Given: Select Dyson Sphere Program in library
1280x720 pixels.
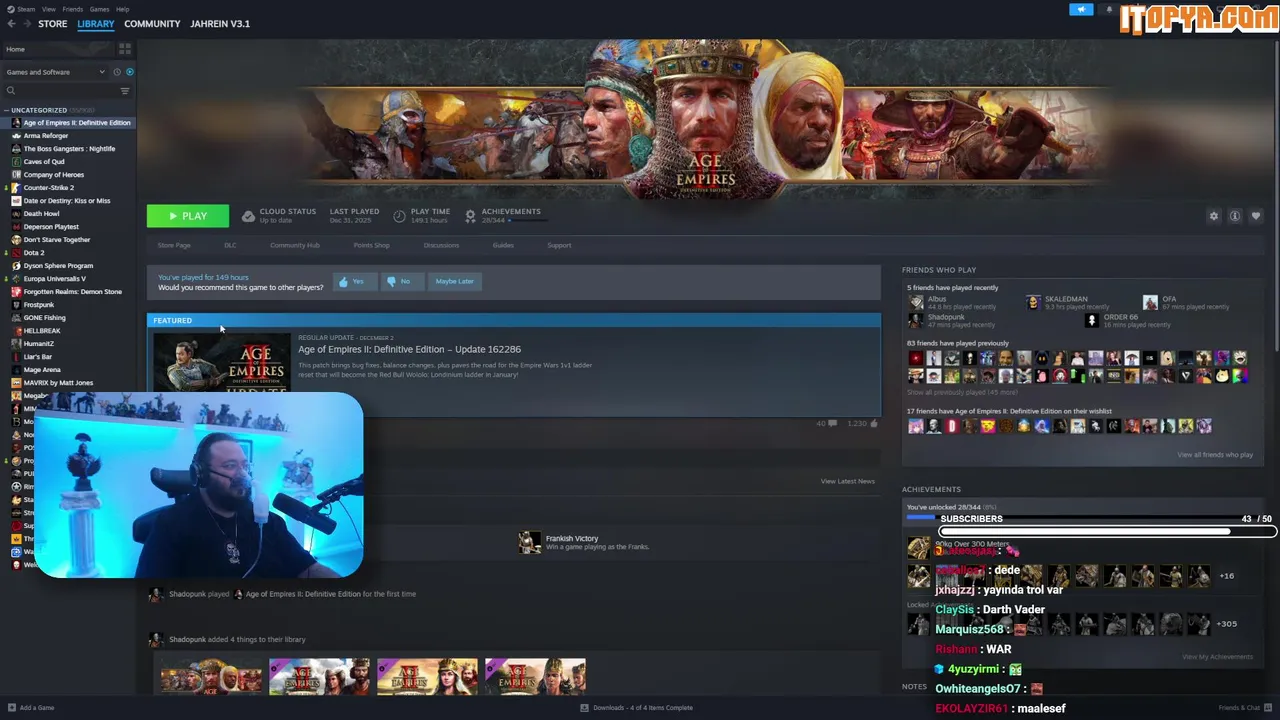Looking at the screenshot, I should 58,266.
